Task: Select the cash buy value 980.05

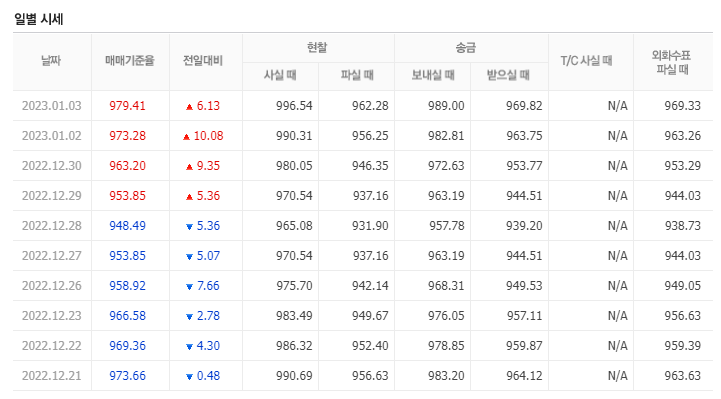Action: [x=294, y=165]
